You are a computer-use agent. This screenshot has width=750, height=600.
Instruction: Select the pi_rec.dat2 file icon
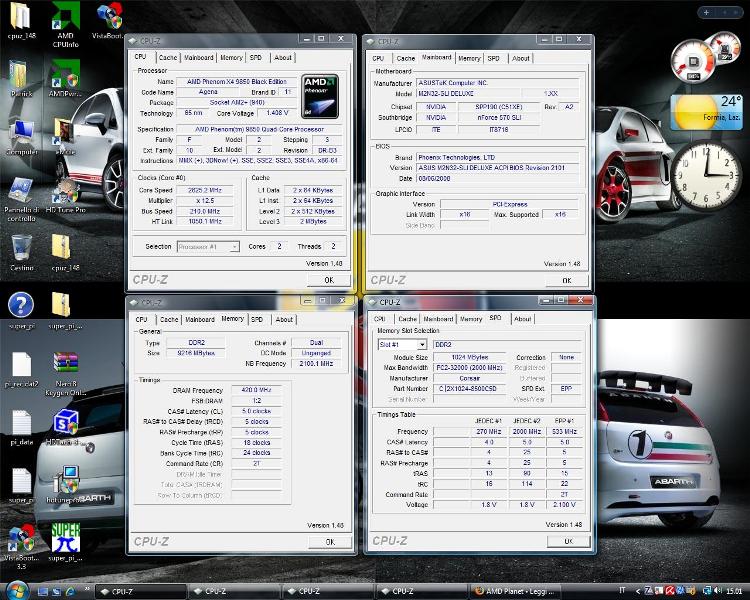[22, 369]
